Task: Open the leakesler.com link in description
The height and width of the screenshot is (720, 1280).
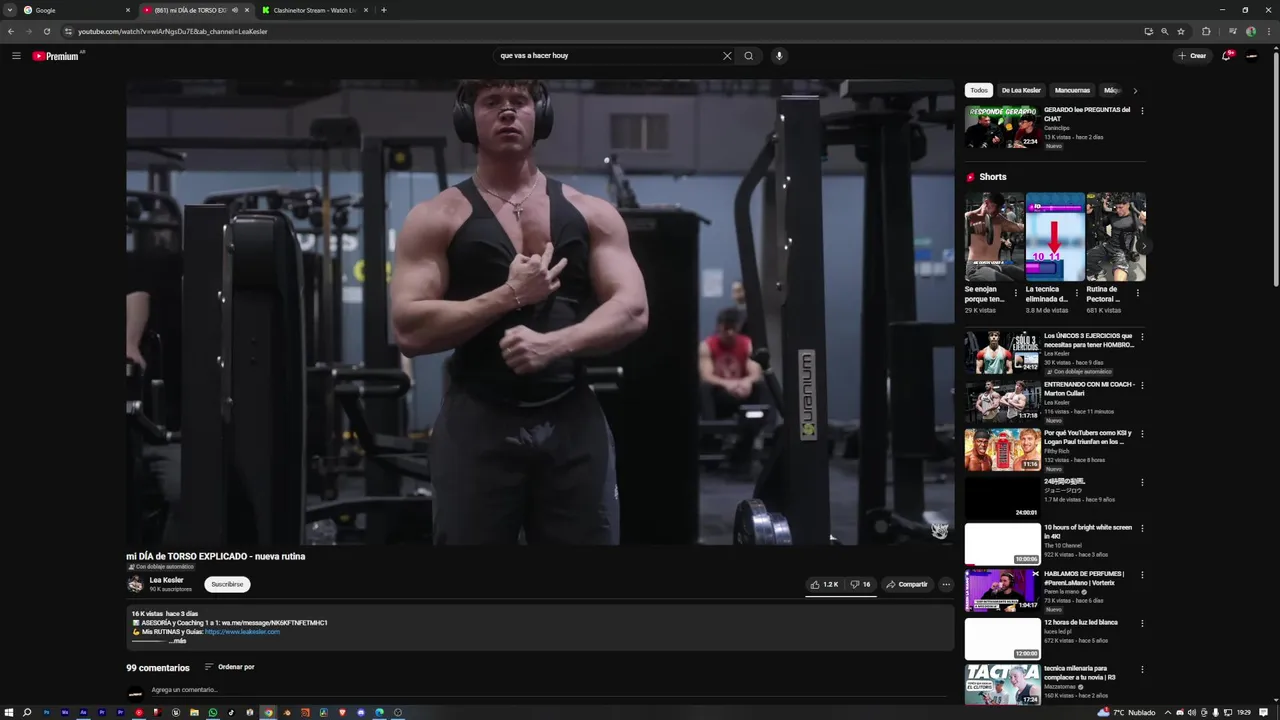Action: tap(242, 632)
